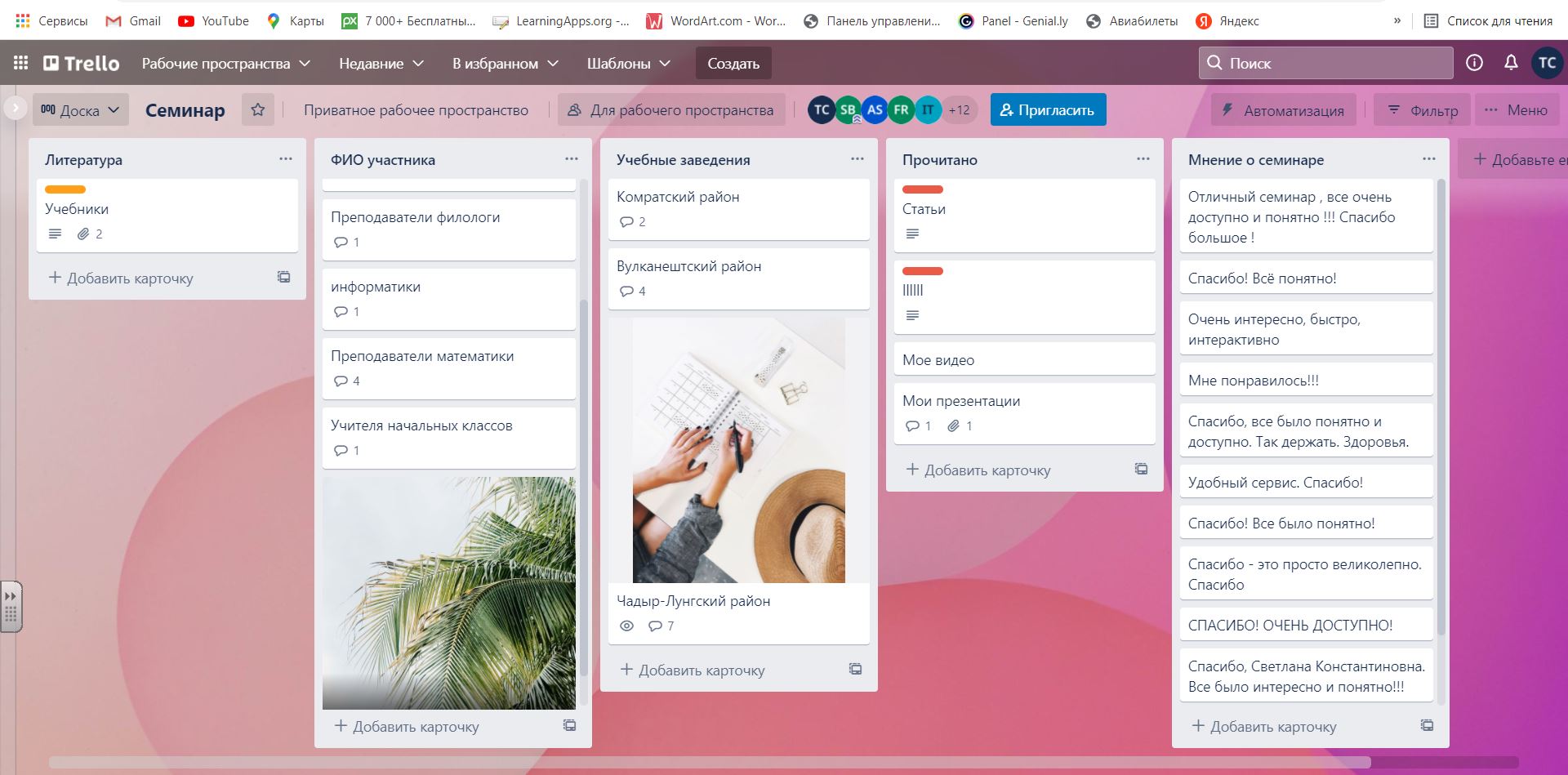
Task: Expand the Шаблоны dropdown
Action: [628, 63]
